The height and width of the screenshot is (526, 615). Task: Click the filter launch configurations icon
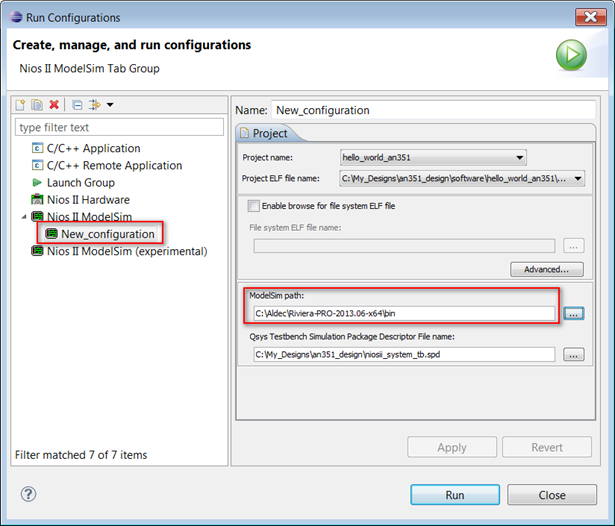(x=95, y=104)
